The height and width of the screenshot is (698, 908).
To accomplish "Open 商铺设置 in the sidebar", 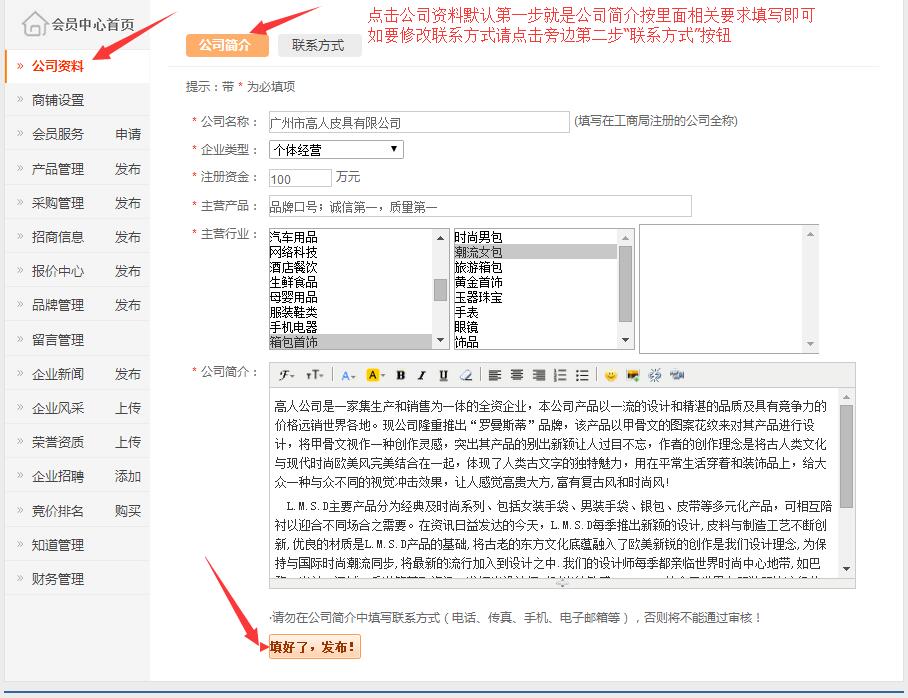I will pos(58,100).
